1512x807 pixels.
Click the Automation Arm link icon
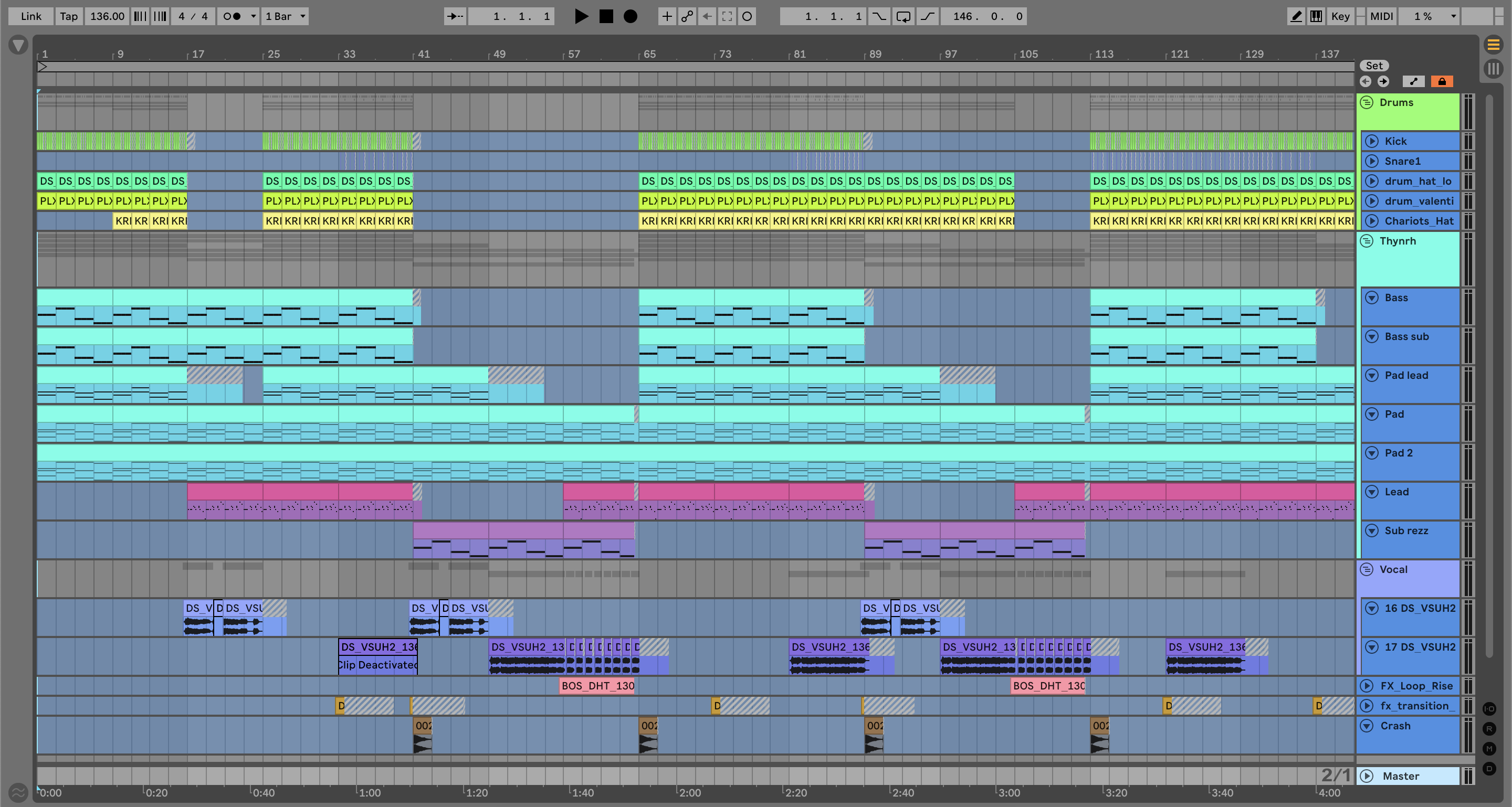(x=687, y=16)
